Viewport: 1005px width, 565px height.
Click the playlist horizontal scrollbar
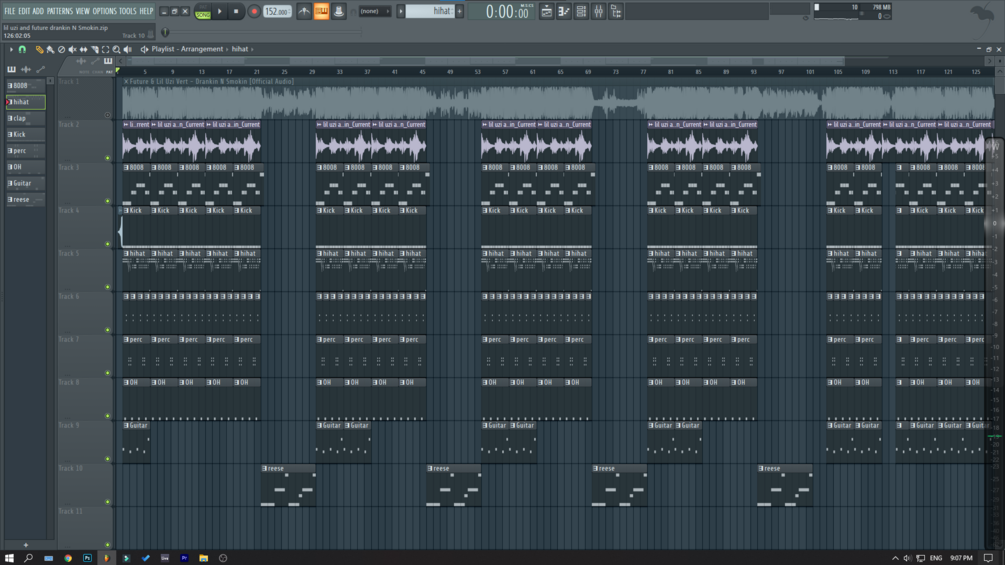coord(487,61)
